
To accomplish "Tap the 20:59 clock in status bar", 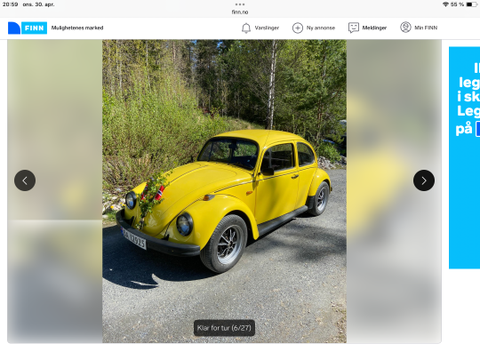I will [10, 4].
